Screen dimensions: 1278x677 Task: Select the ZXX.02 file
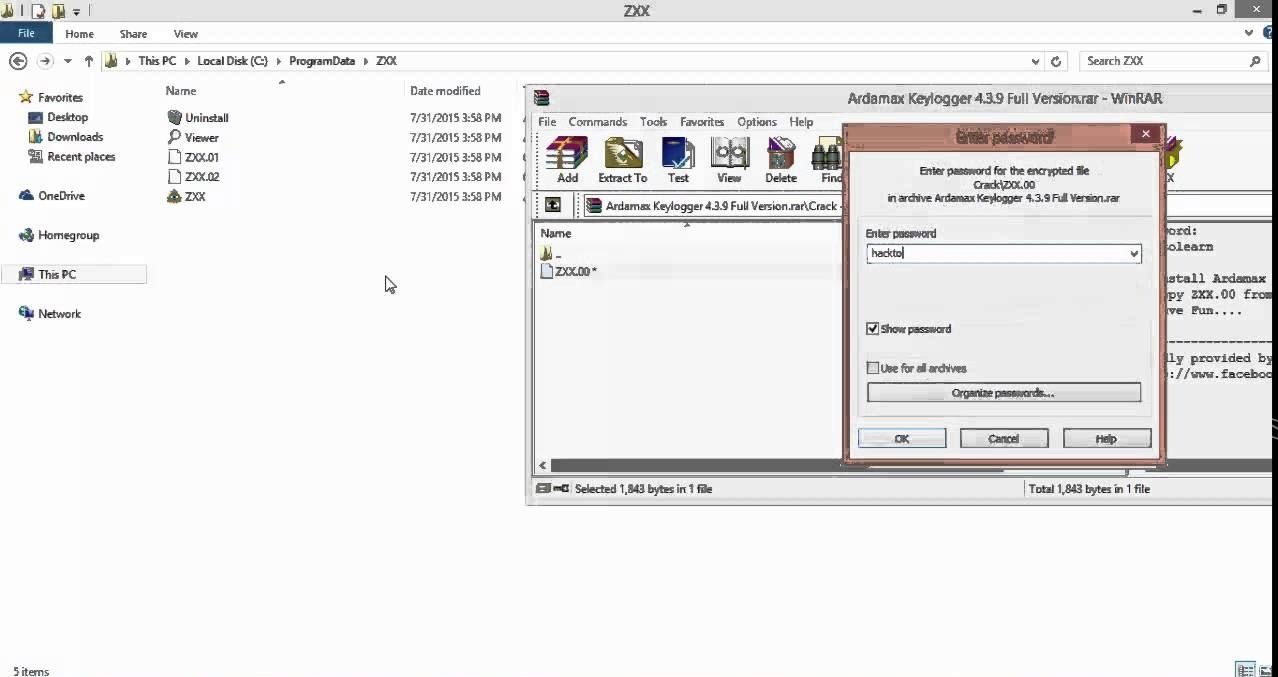click(x=194, y=177)
